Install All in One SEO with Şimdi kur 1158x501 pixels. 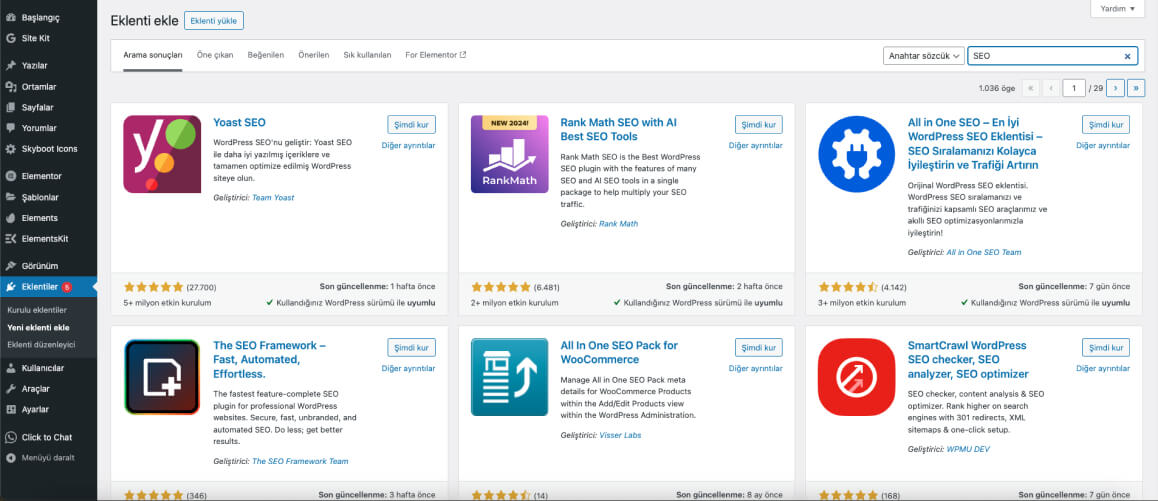point(1106,124)
